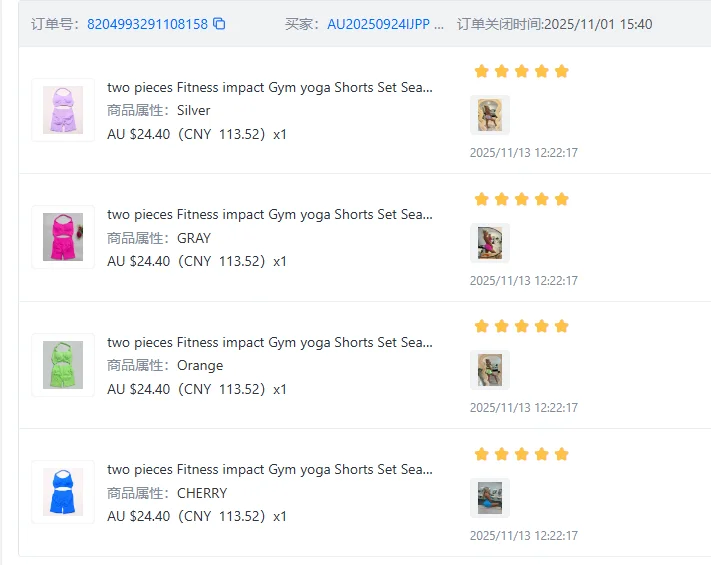The image size is (711, 565).
Task: Open the blue CHERRY set product thumbnail
Action: (x=63, y=492)
